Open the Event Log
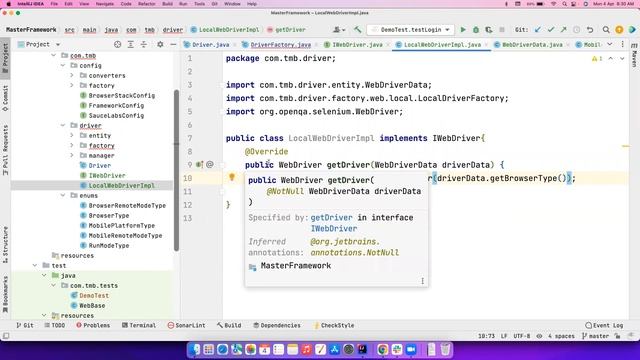Image resolution: width=640 pixels, height=360 pixels. point(604,325)
